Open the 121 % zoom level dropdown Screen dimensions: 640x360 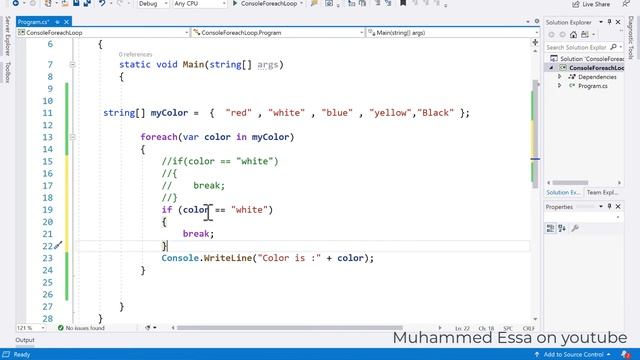click(31, 328)
